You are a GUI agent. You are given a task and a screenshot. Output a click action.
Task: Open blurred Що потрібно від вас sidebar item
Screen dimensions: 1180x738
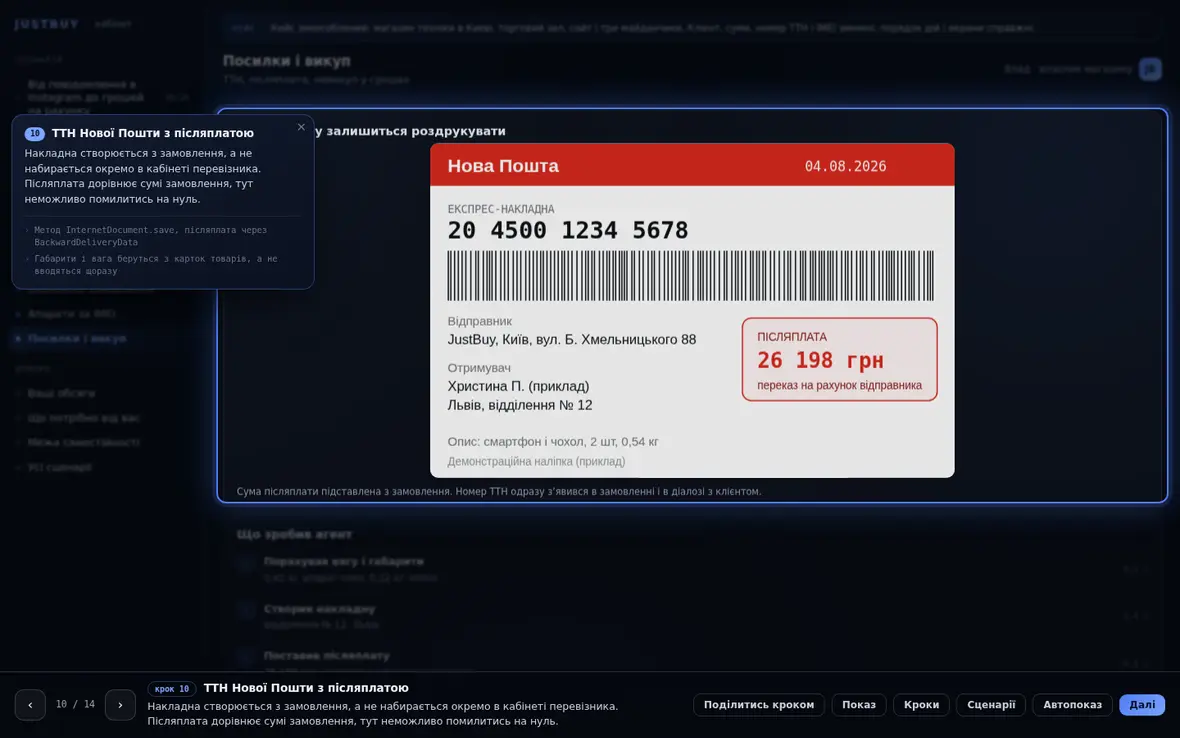[84, 418]
